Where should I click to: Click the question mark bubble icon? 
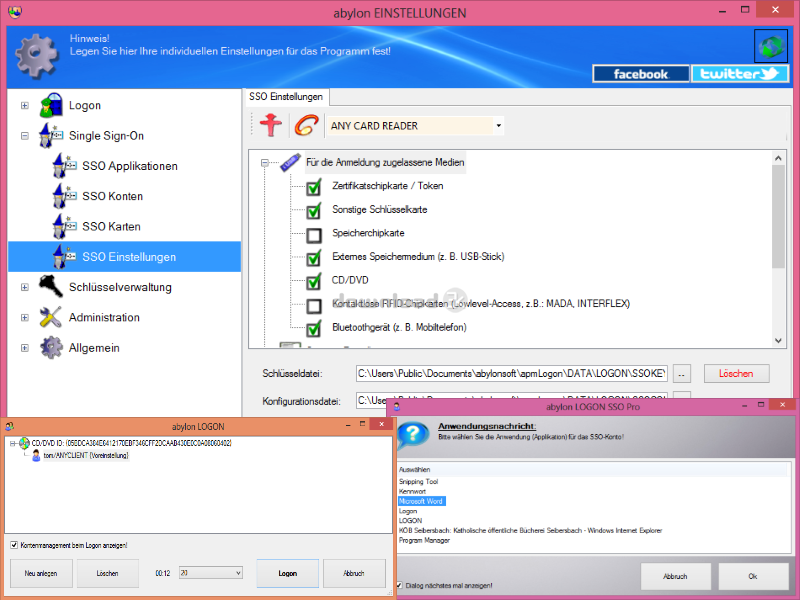coord(412,435)
